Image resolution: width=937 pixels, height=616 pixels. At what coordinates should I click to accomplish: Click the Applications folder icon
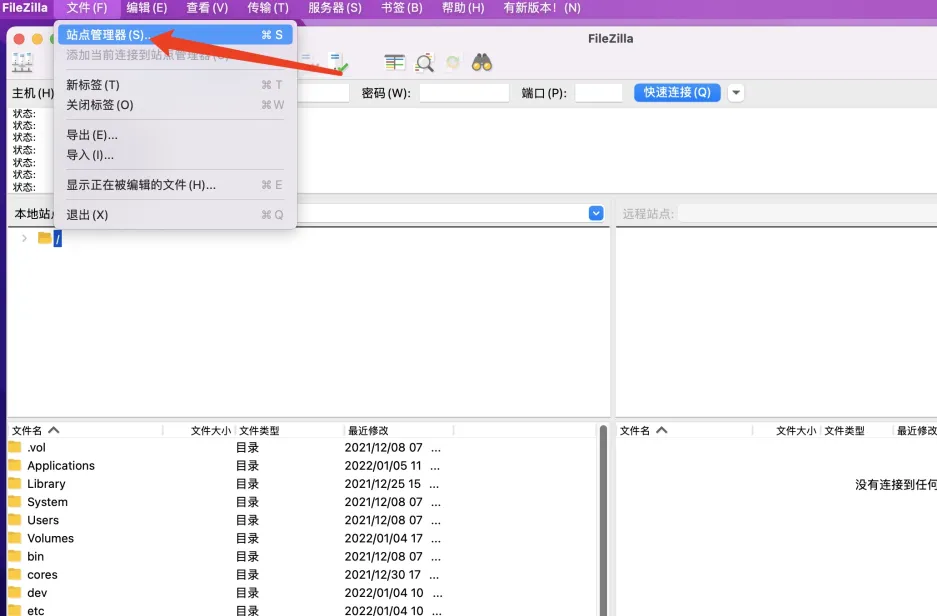[x=15, y=465]
